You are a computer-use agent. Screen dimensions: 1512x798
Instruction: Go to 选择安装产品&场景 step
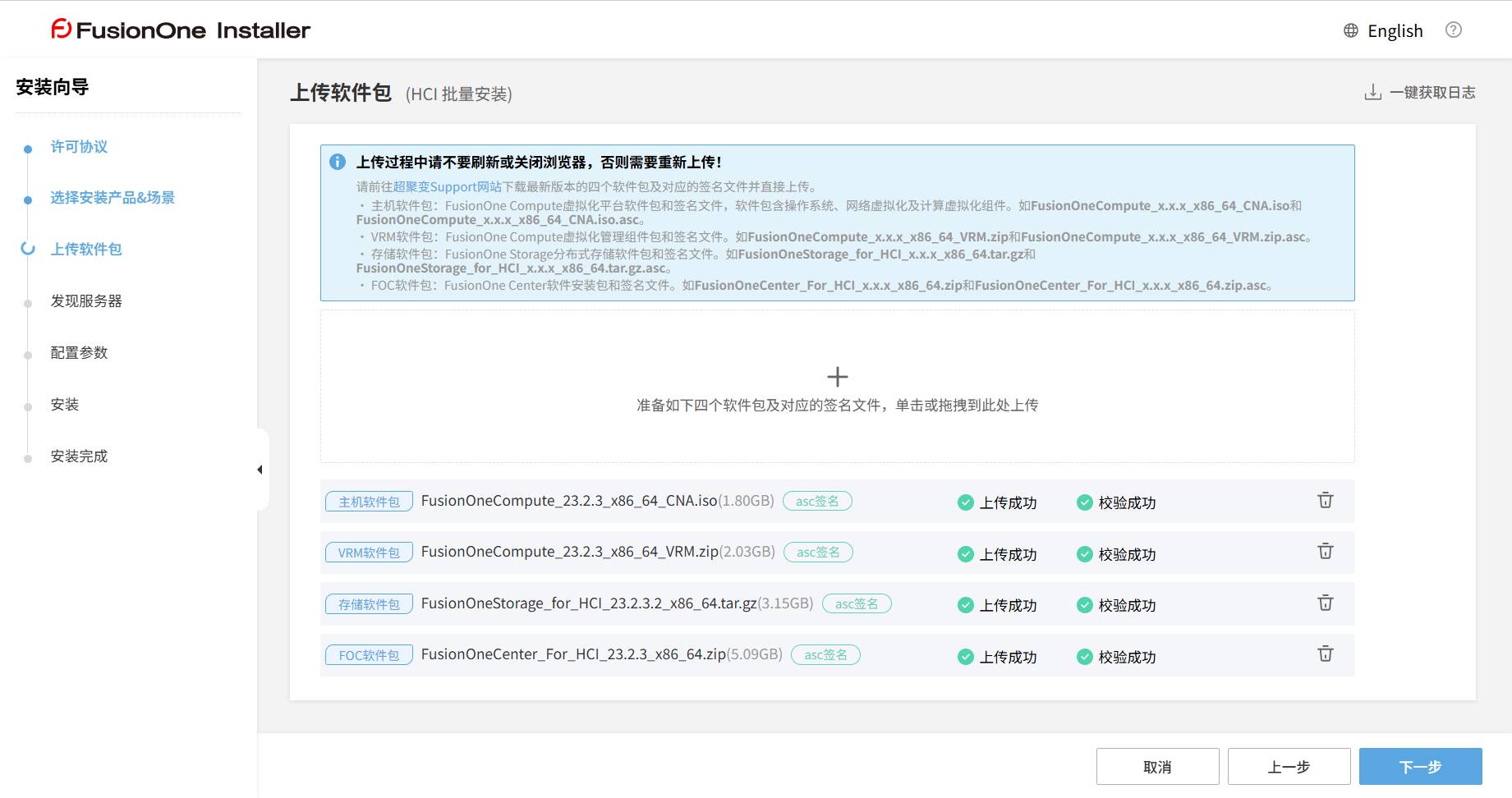pos(113,197)
